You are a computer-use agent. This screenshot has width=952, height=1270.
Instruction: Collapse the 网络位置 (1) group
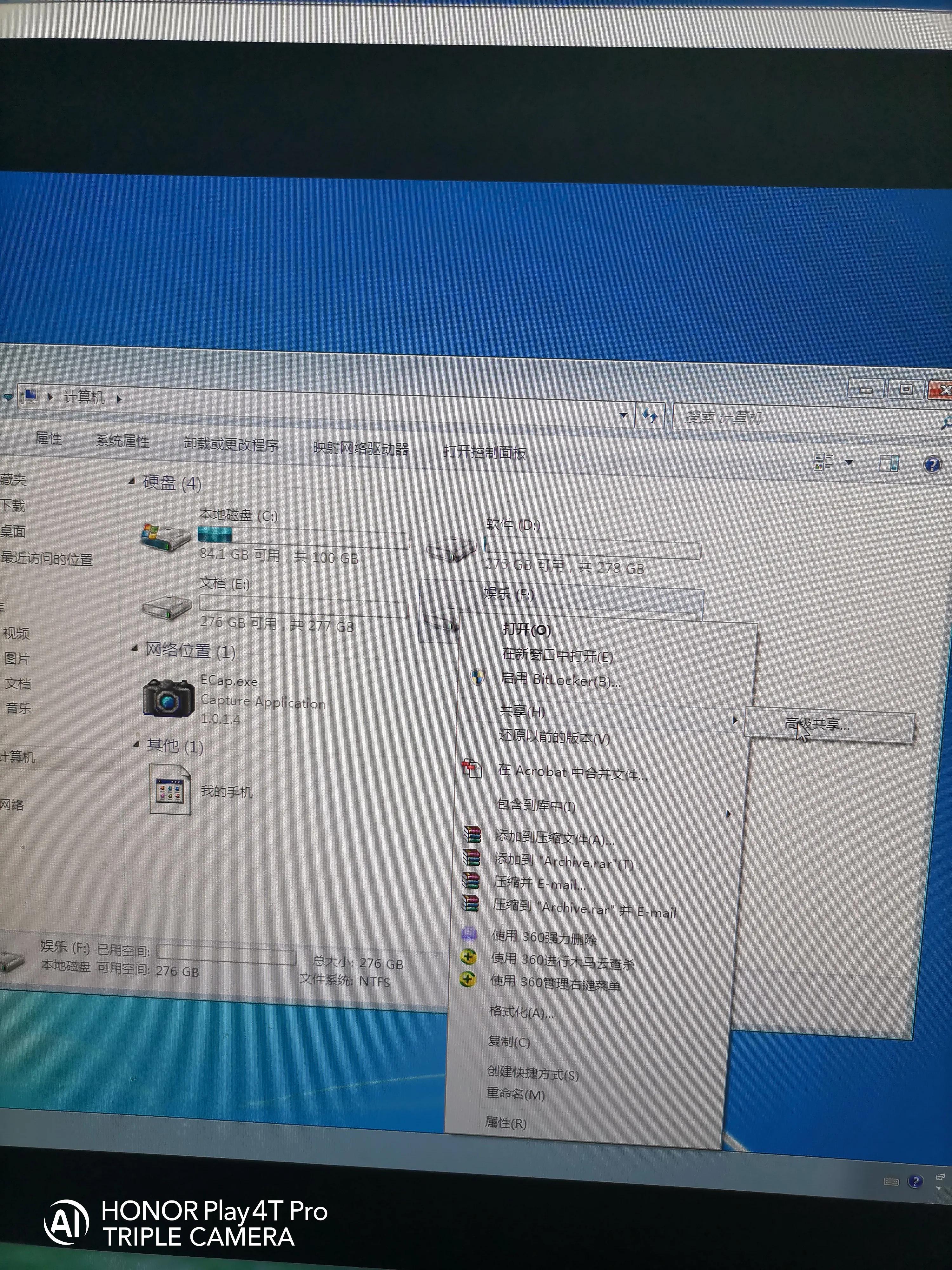[135, 649]
